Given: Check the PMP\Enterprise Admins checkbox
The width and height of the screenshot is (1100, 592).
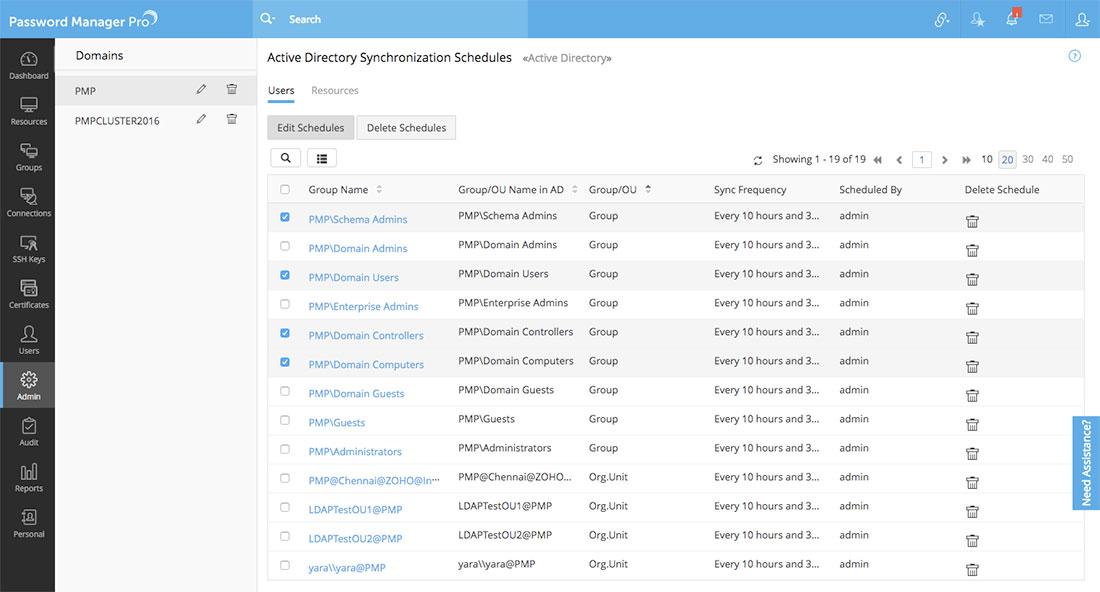Looking at the screenshot, I should (286, 304).
